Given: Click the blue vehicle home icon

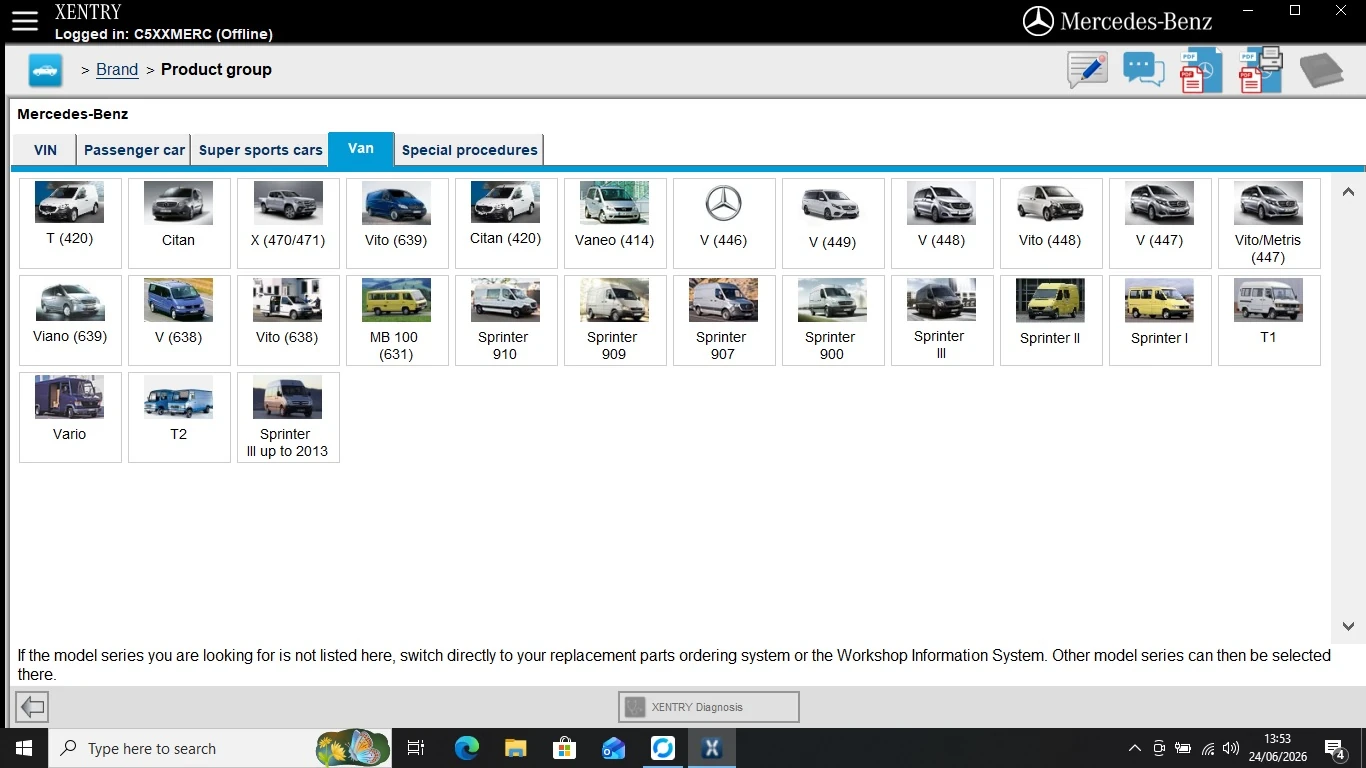Looking at the screenshot, I should coord(45,70).
